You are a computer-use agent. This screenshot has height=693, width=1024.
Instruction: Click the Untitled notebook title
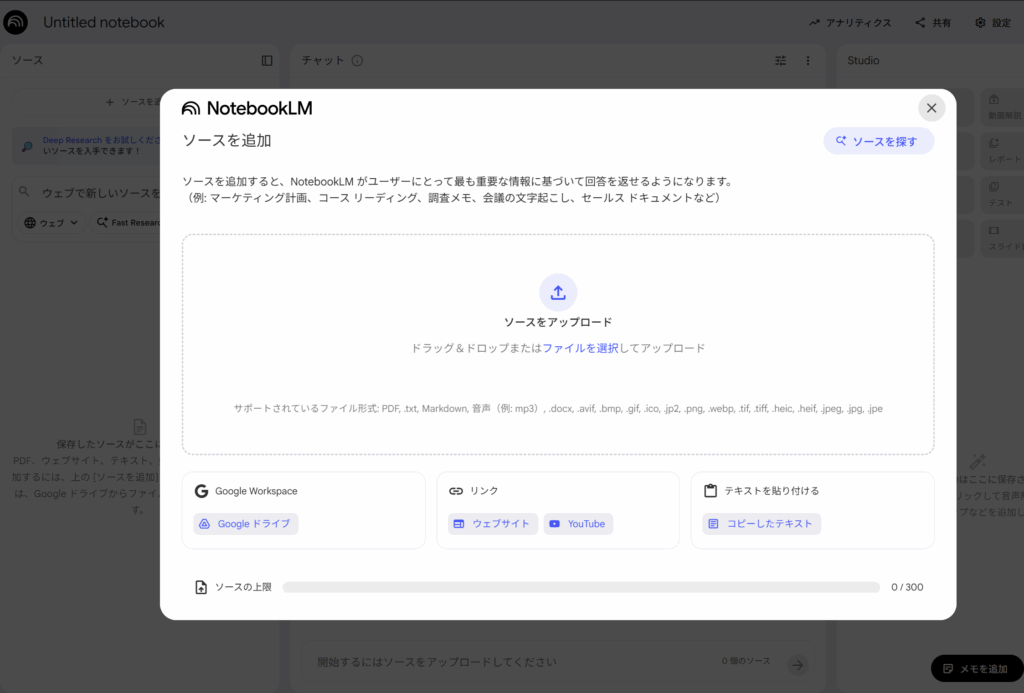tap(104, 22)
